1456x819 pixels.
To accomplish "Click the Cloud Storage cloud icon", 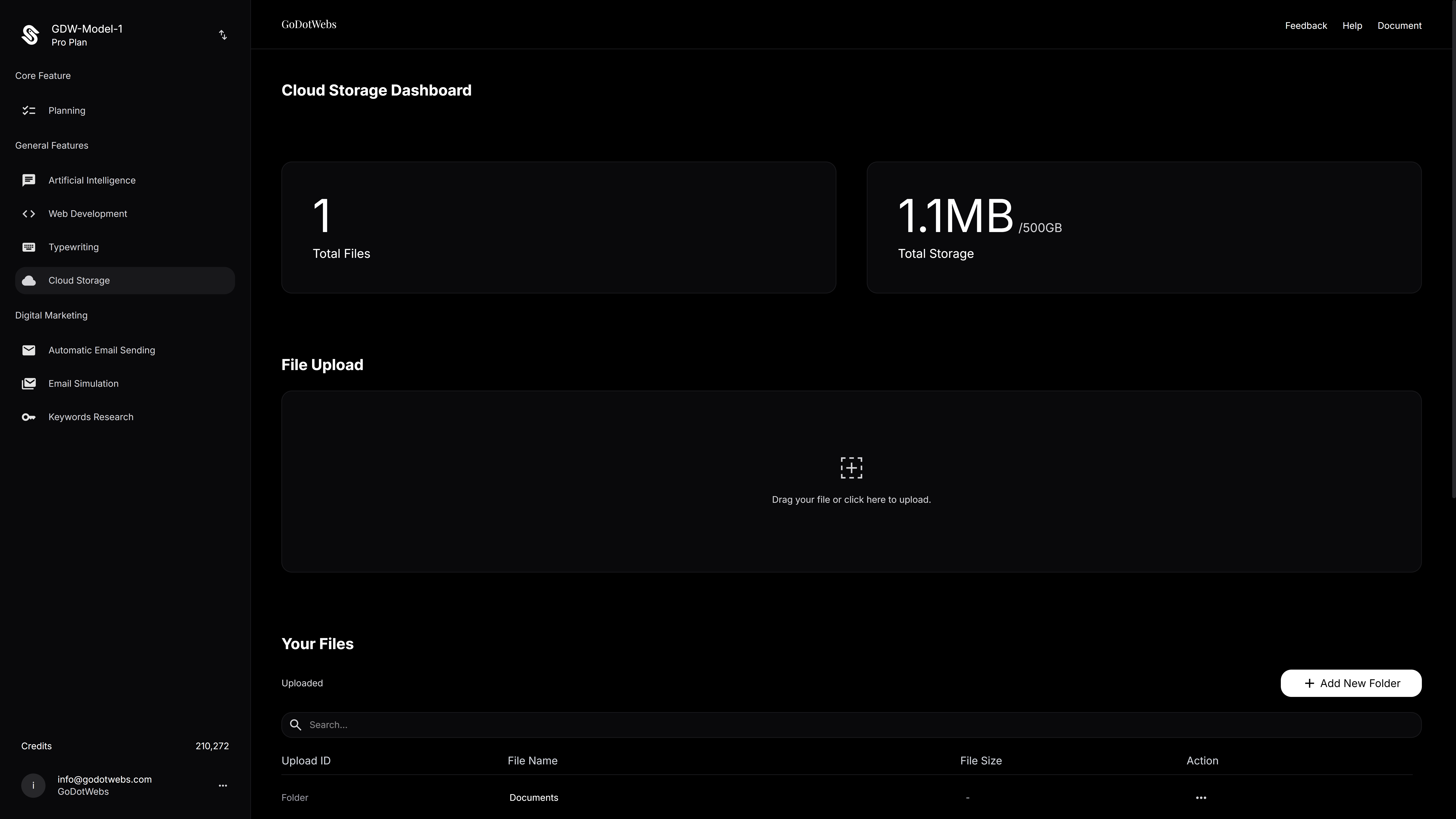I will coord(29,280).
